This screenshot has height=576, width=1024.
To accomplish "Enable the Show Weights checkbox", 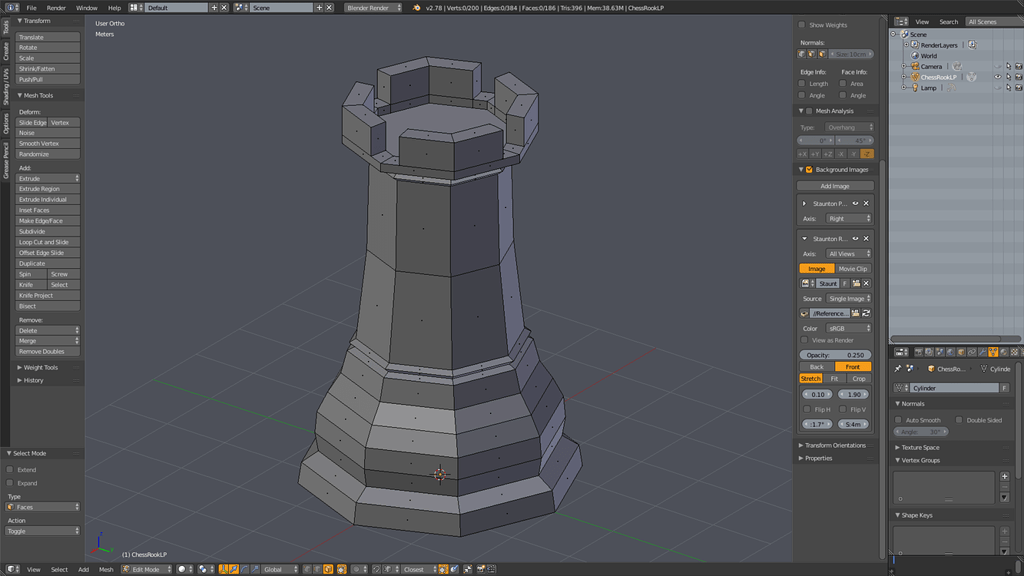I will (x=801, y=26).
